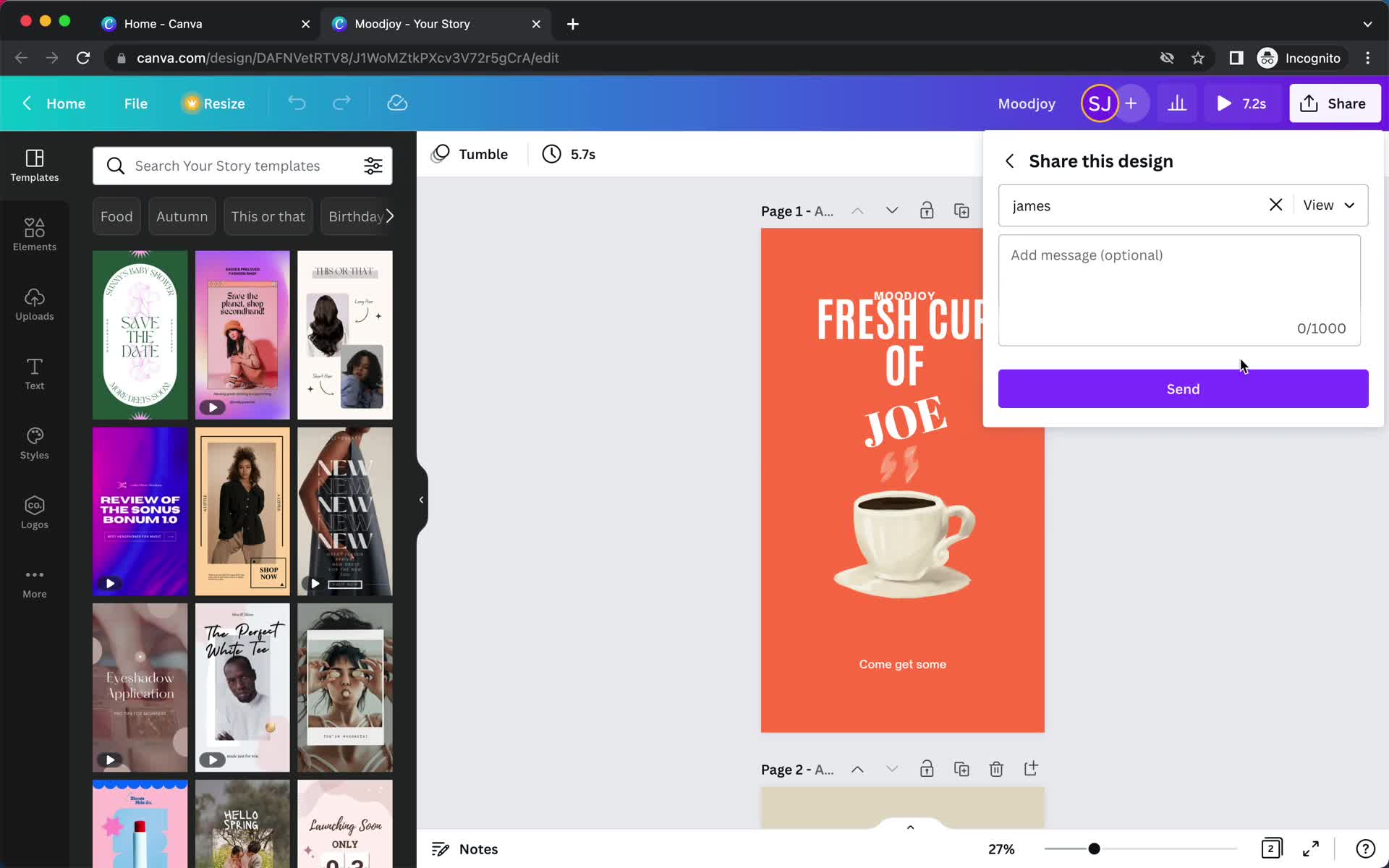Open the Templates sidebar panel
This screenshot has height=868, width=1389.
point(34,166)
